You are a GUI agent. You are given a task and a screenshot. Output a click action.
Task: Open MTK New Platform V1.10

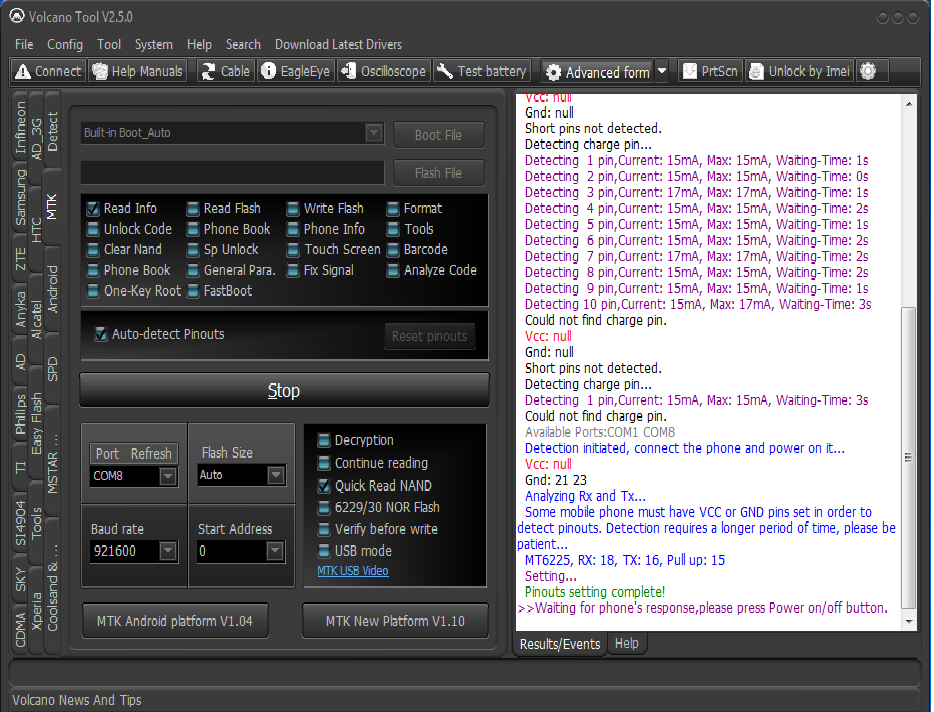395,621
